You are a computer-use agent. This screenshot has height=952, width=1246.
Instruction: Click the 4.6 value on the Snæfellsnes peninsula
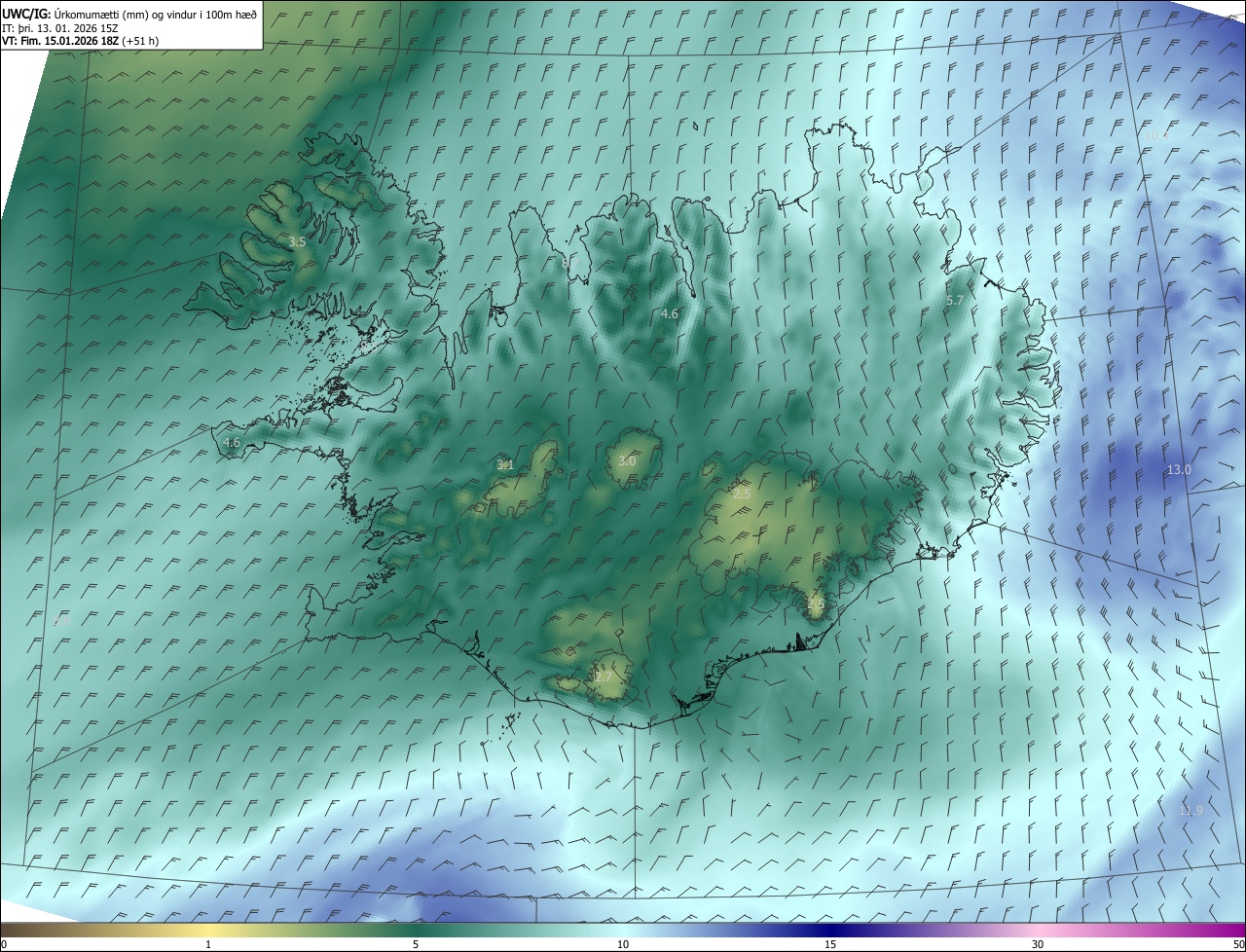click(231, 442)
